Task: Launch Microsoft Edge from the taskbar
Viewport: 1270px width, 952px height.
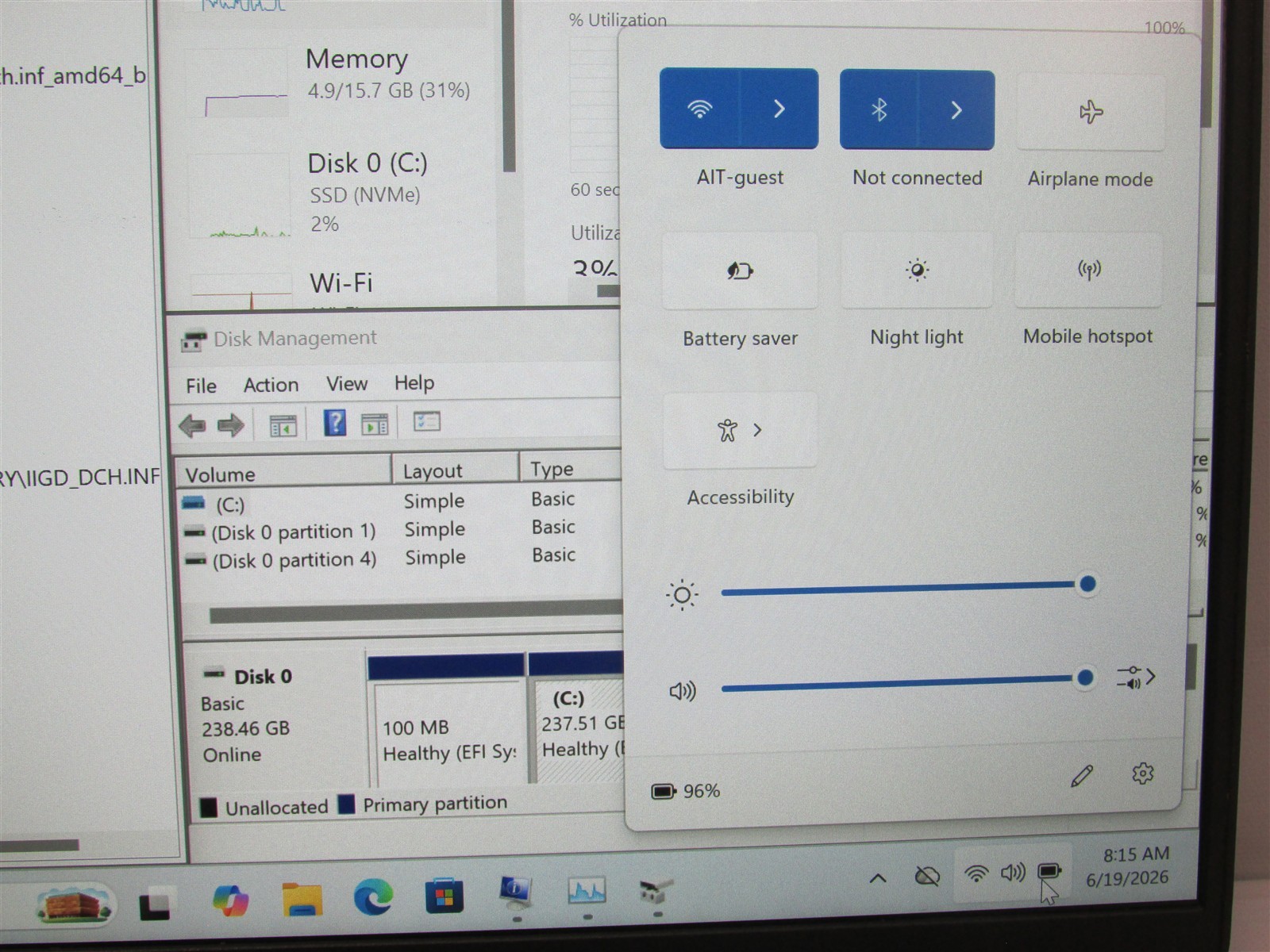Action: pyautogui.click(x=373, y=897)
